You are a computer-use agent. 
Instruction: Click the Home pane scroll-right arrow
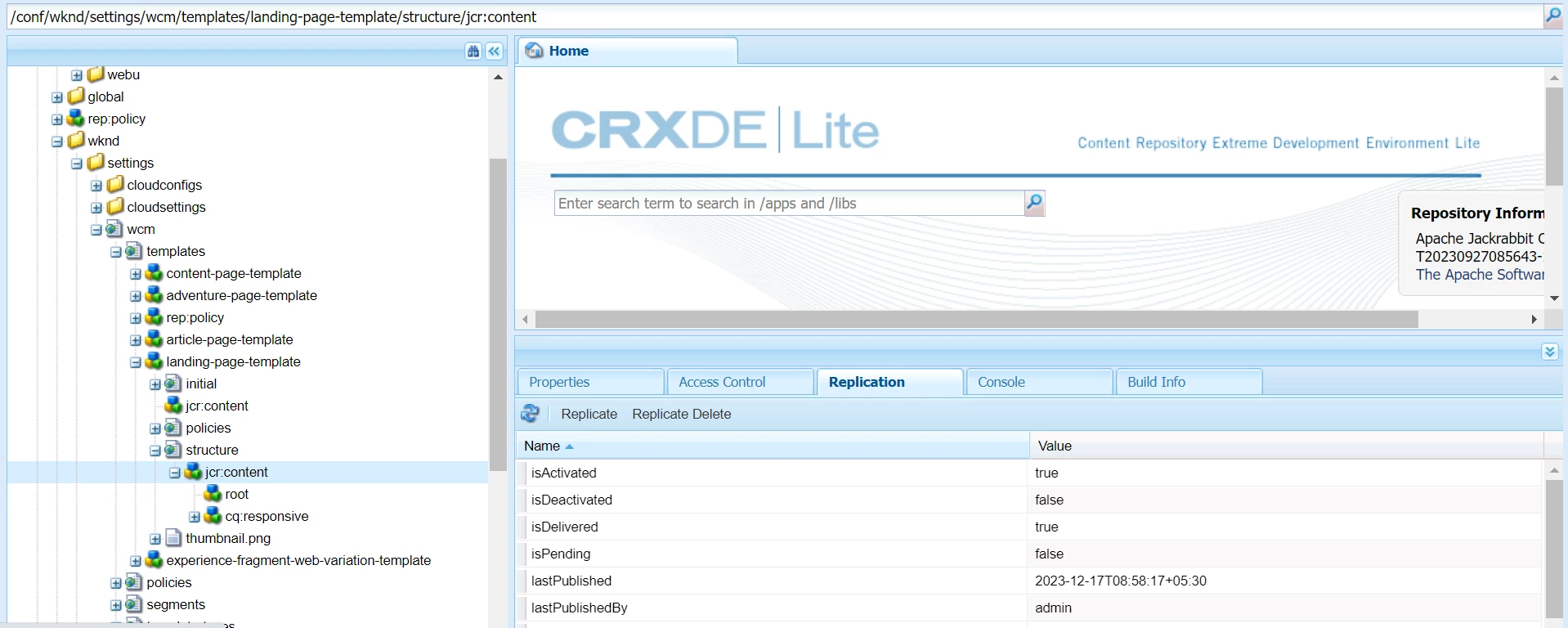1534,319
